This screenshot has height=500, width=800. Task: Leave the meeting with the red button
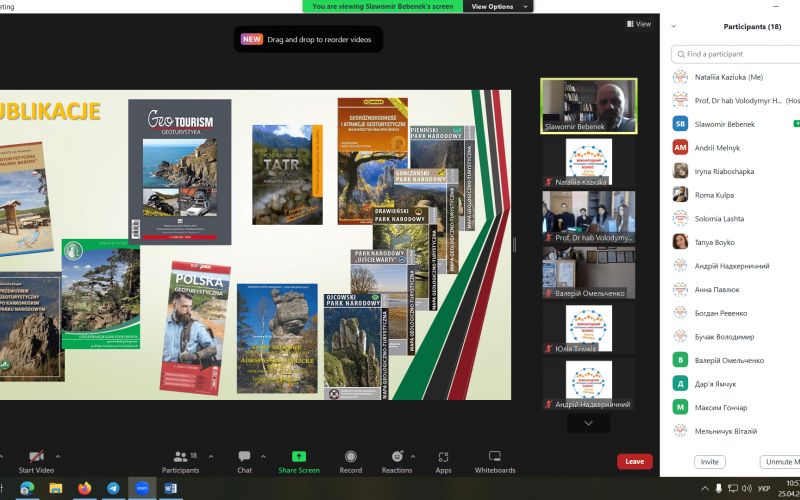click(x=635, y=461)
